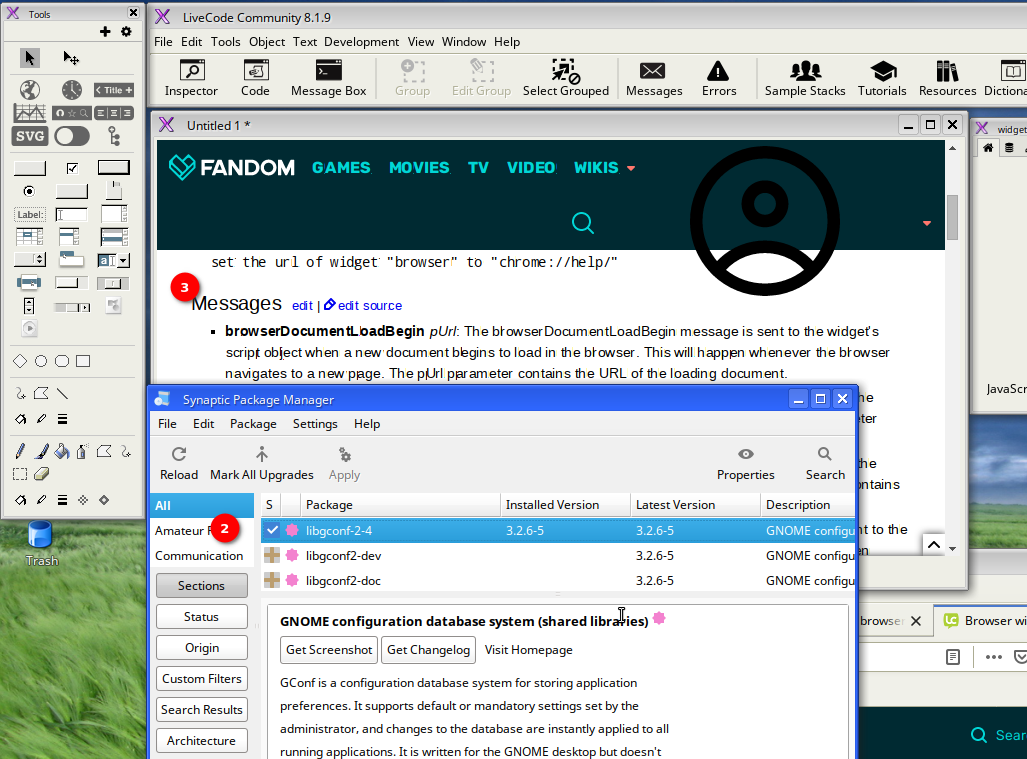Select the paint pencil tool

click(20, 451)
